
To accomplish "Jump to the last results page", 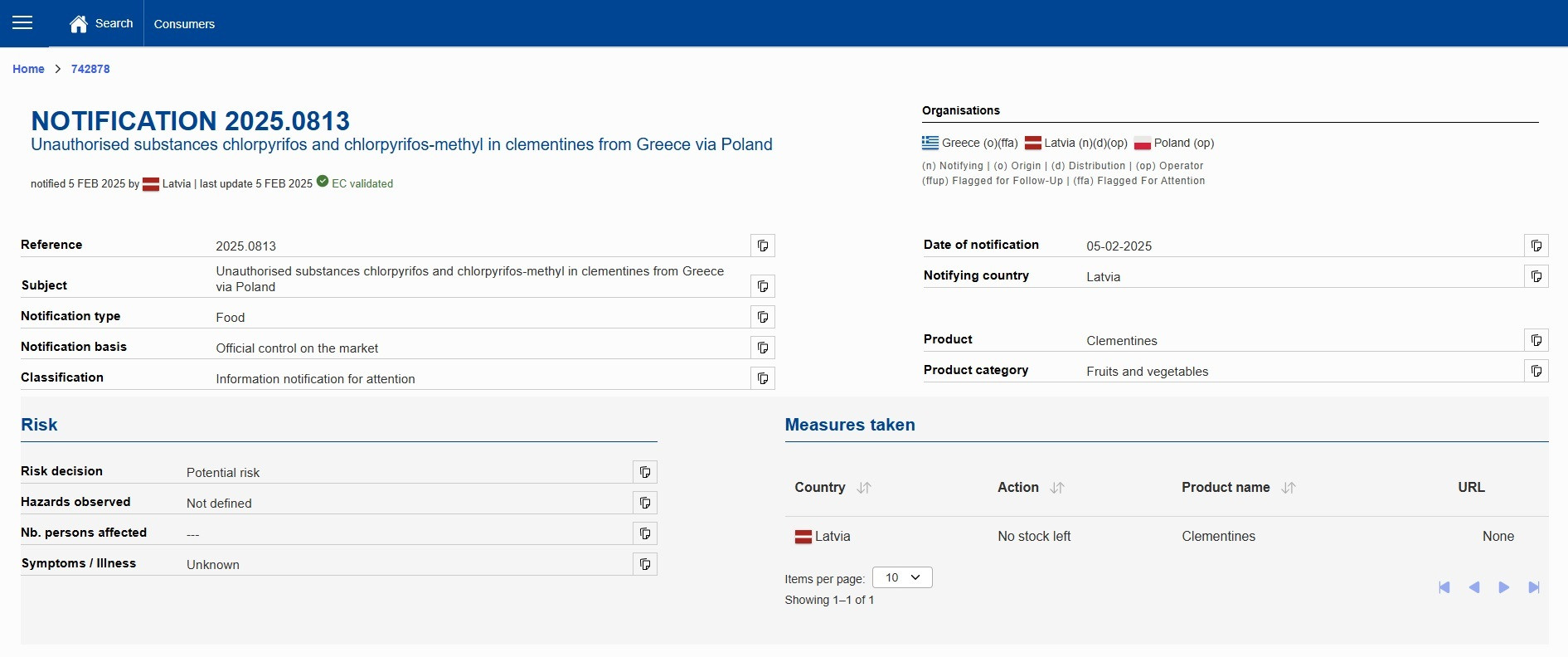I will (x=1534, y=587).
